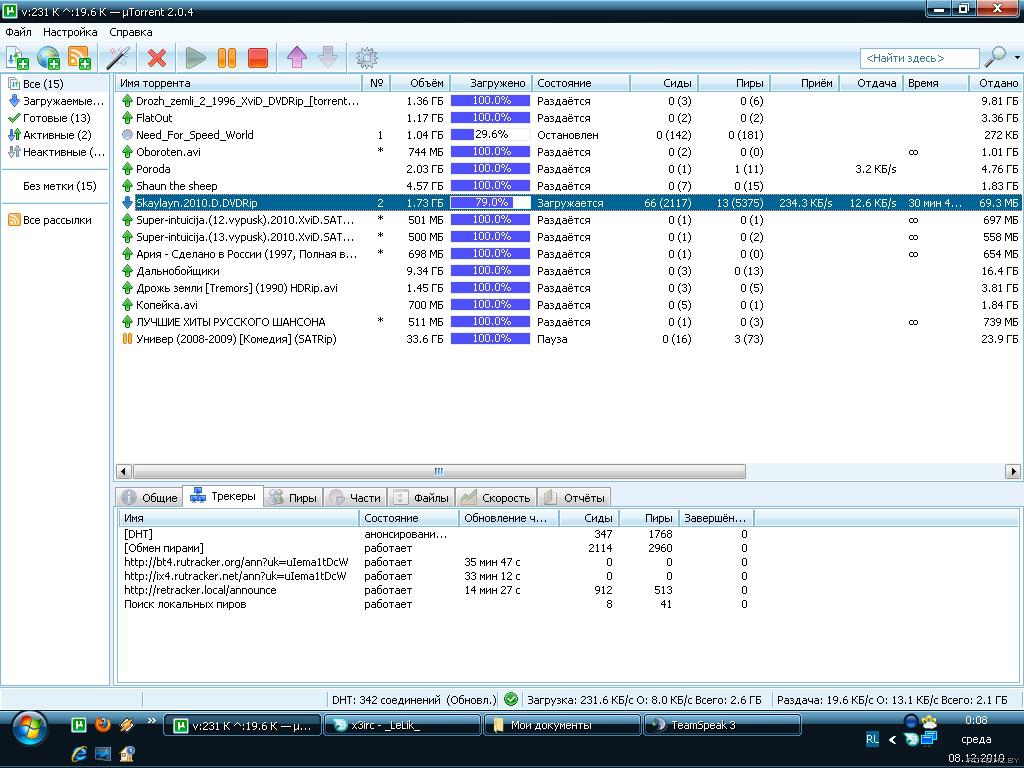Switch to the 'Трекеры' tab
The image size is (1024, 768).
pyautogui.click(x=223, y=496)
